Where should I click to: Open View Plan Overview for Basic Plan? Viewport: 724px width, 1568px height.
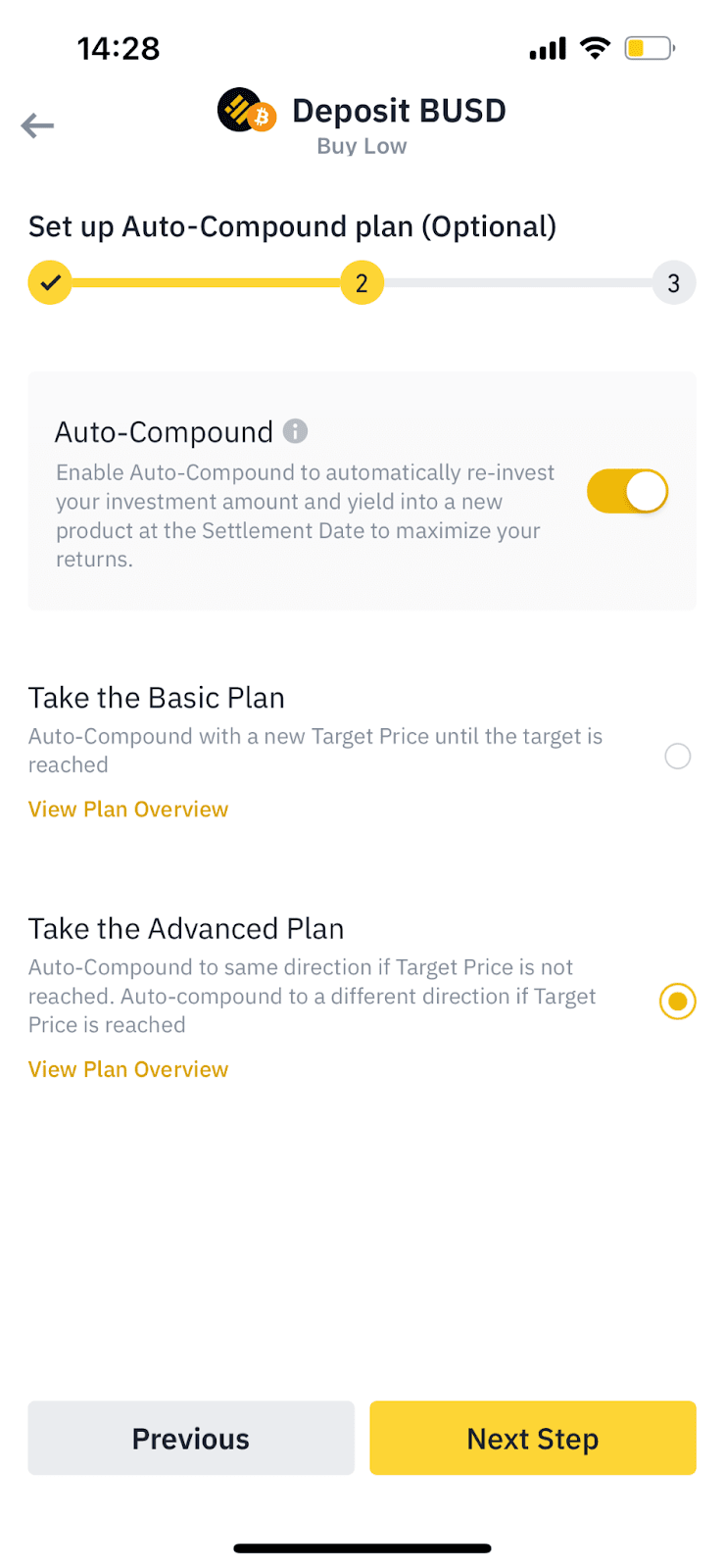coord(128,809)
